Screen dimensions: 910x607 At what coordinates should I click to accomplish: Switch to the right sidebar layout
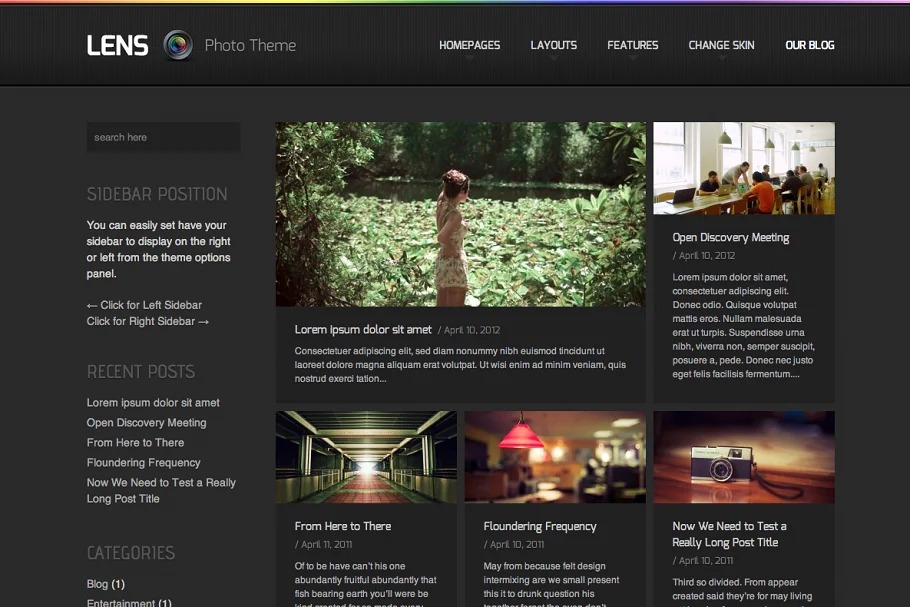point(148,321)
